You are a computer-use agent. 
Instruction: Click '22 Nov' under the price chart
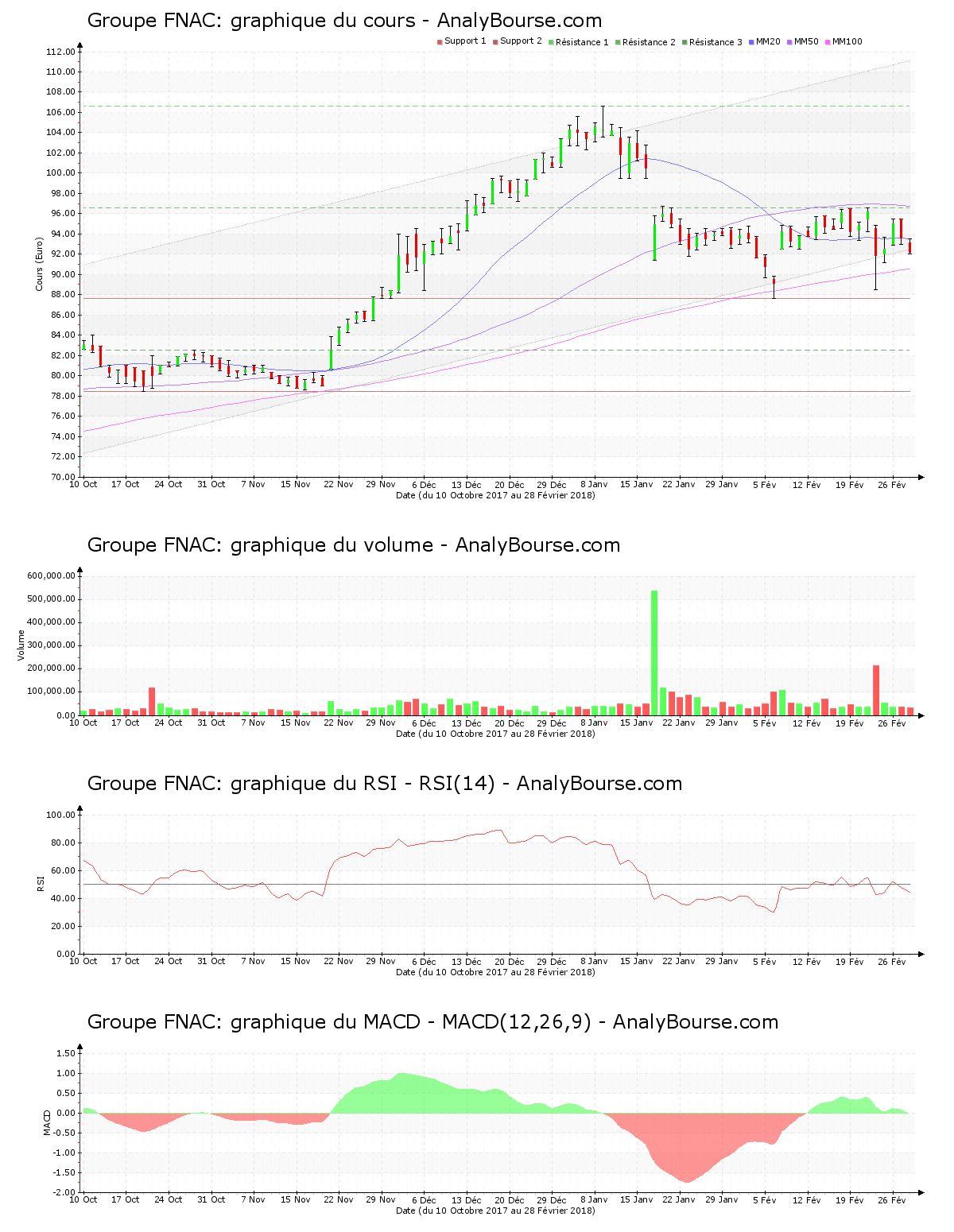pos(339,485)
